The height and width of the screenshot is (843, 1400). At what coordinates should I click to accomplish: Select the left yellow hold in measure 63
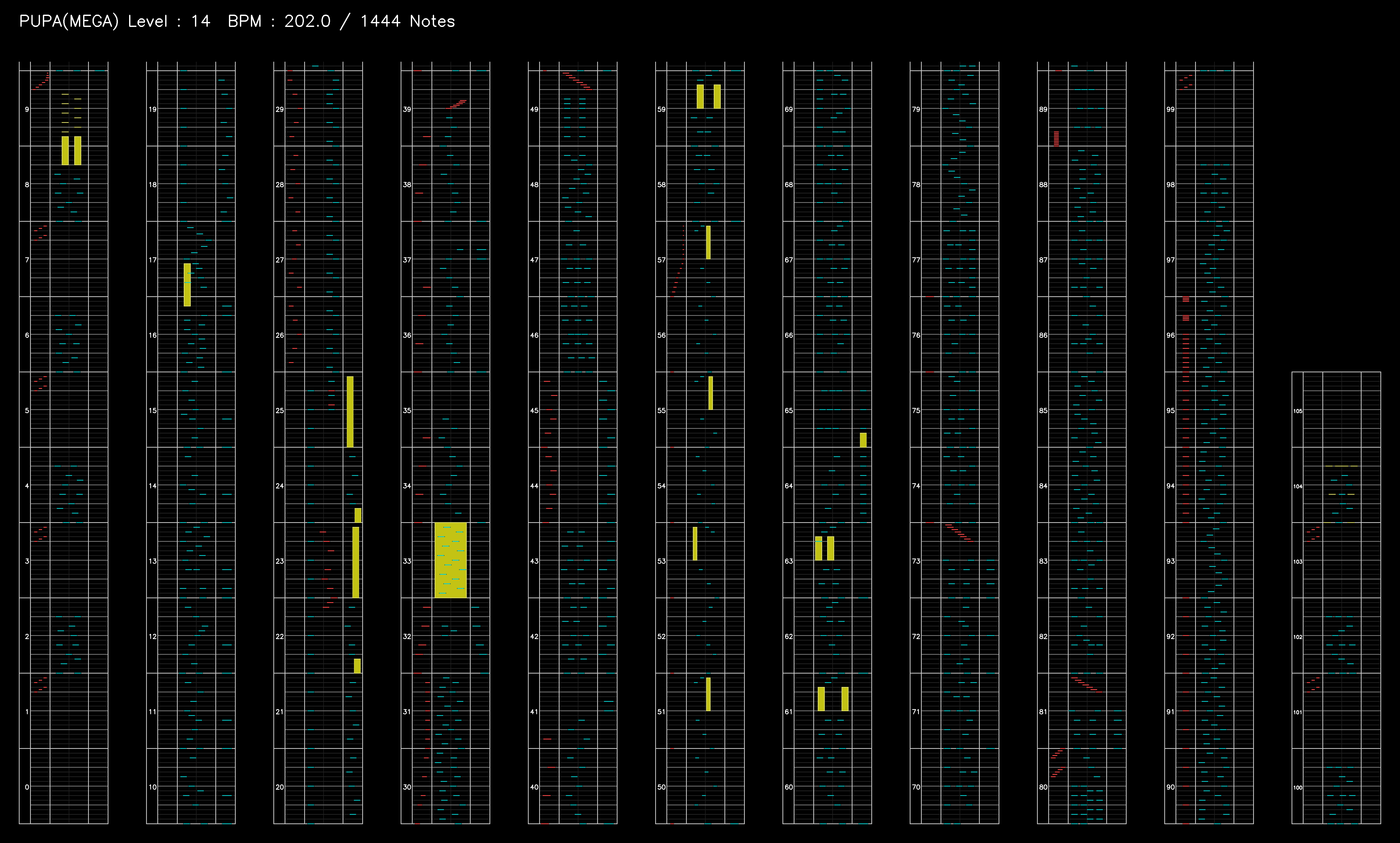coord(819,548)
